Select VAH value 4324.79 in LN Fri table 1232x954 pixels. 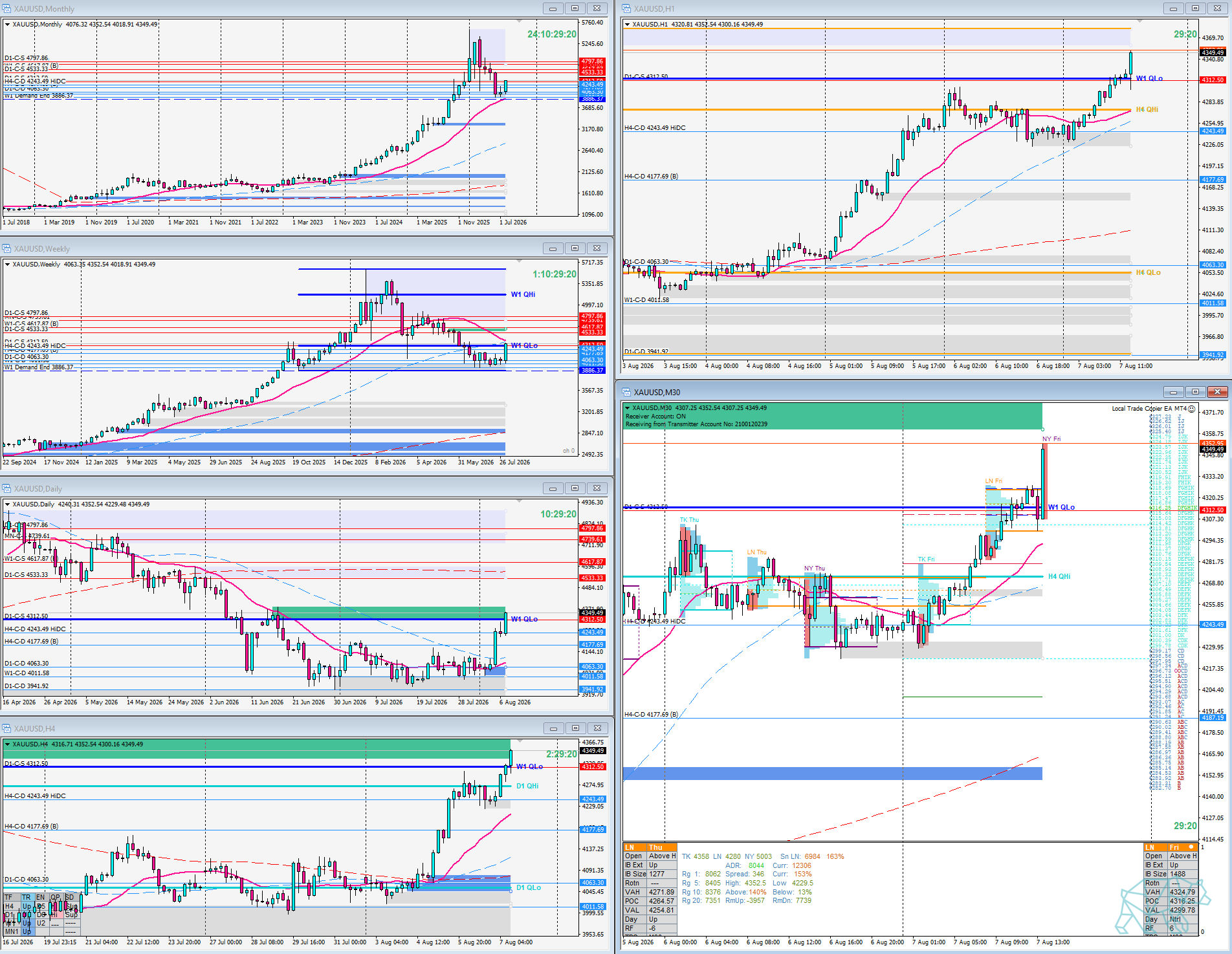[x=1182, y=893]
